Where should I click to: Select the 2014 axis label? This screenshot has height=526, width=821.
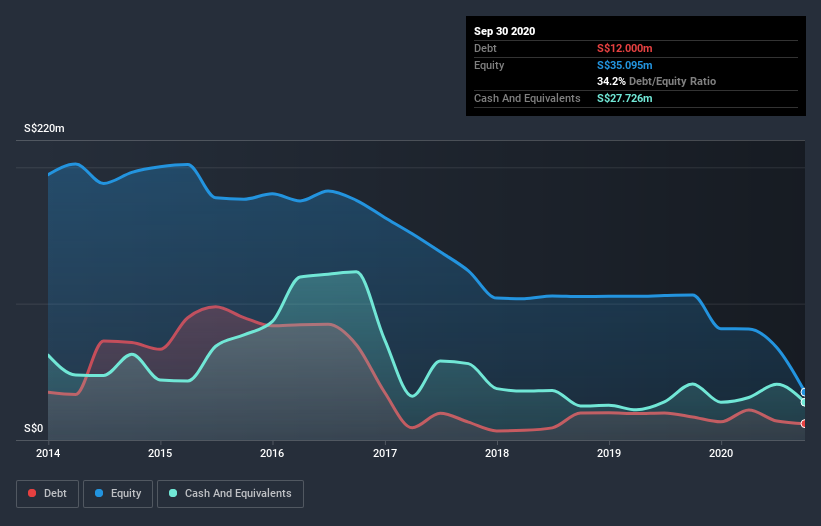tap(48, 453)
